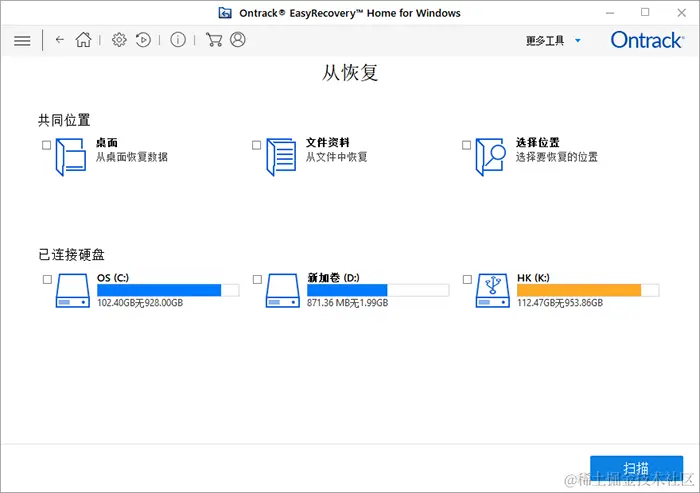Go back with the arrow icon
This screenshot has width=700, height=493.
(60, 40)
